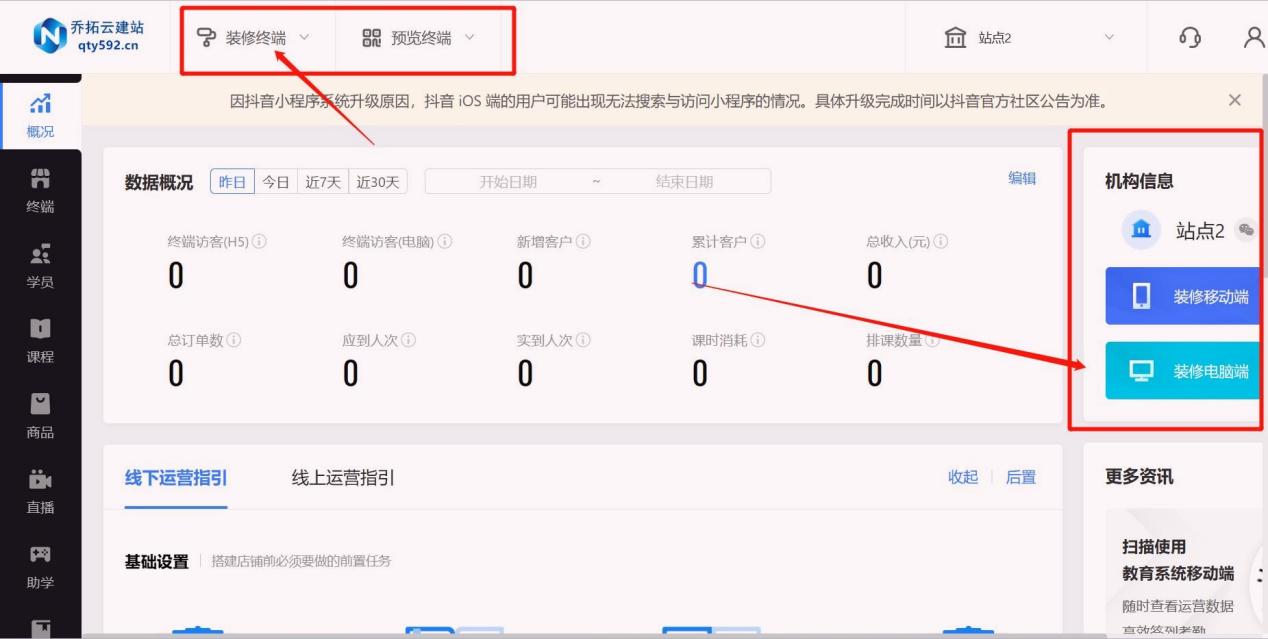Click info icon next to 实到人次

[583, 340]
